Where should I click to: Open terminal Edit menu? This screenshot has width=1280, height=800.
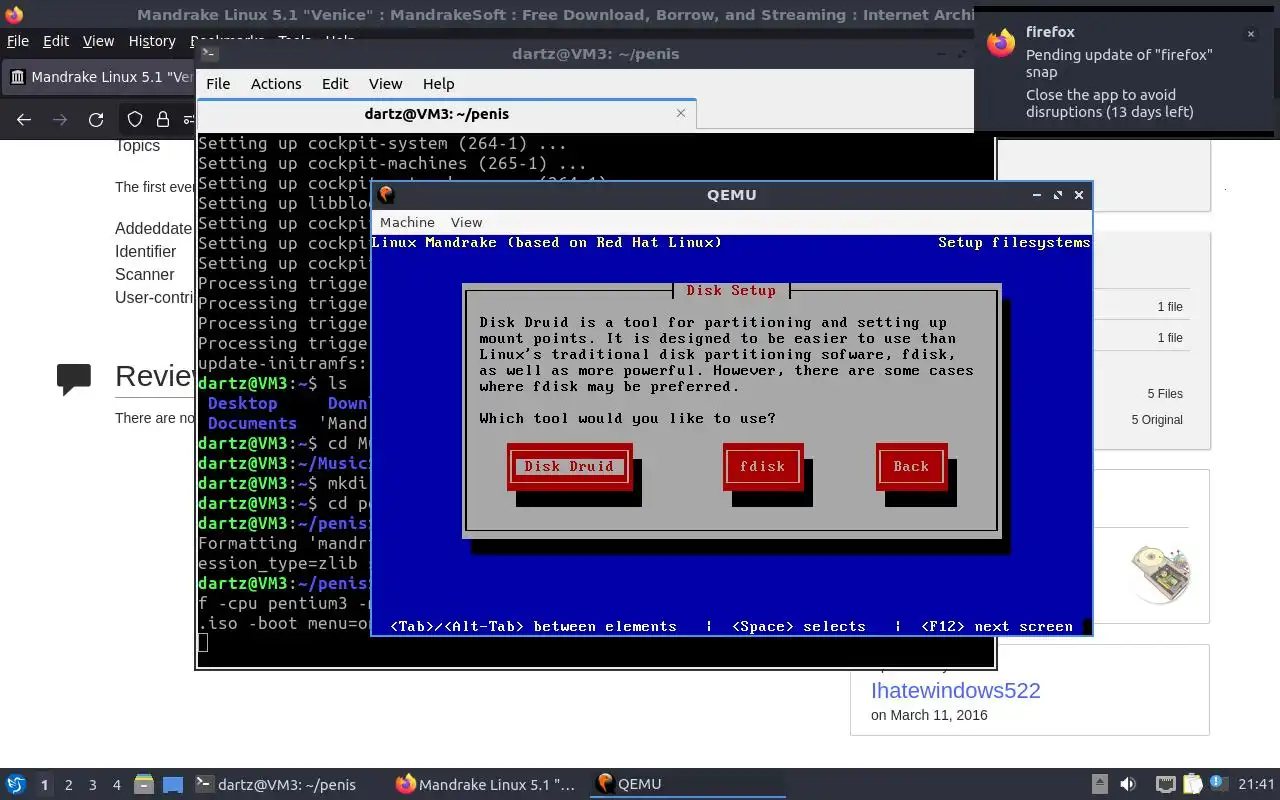[x=335, y=84]
